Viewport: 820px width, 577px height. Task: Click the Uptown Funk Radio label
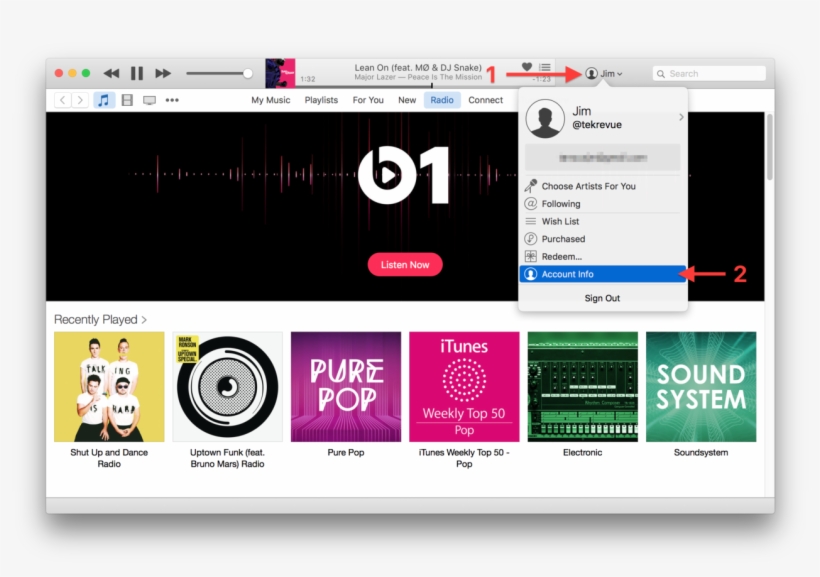(227, 458)
